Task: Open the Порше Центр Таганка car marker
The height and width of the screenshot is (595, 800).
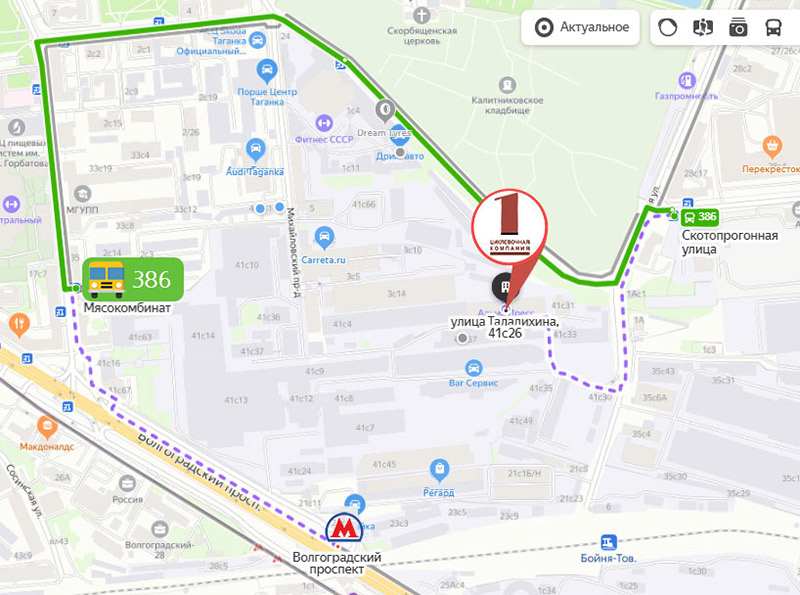Action: point(267,71)
